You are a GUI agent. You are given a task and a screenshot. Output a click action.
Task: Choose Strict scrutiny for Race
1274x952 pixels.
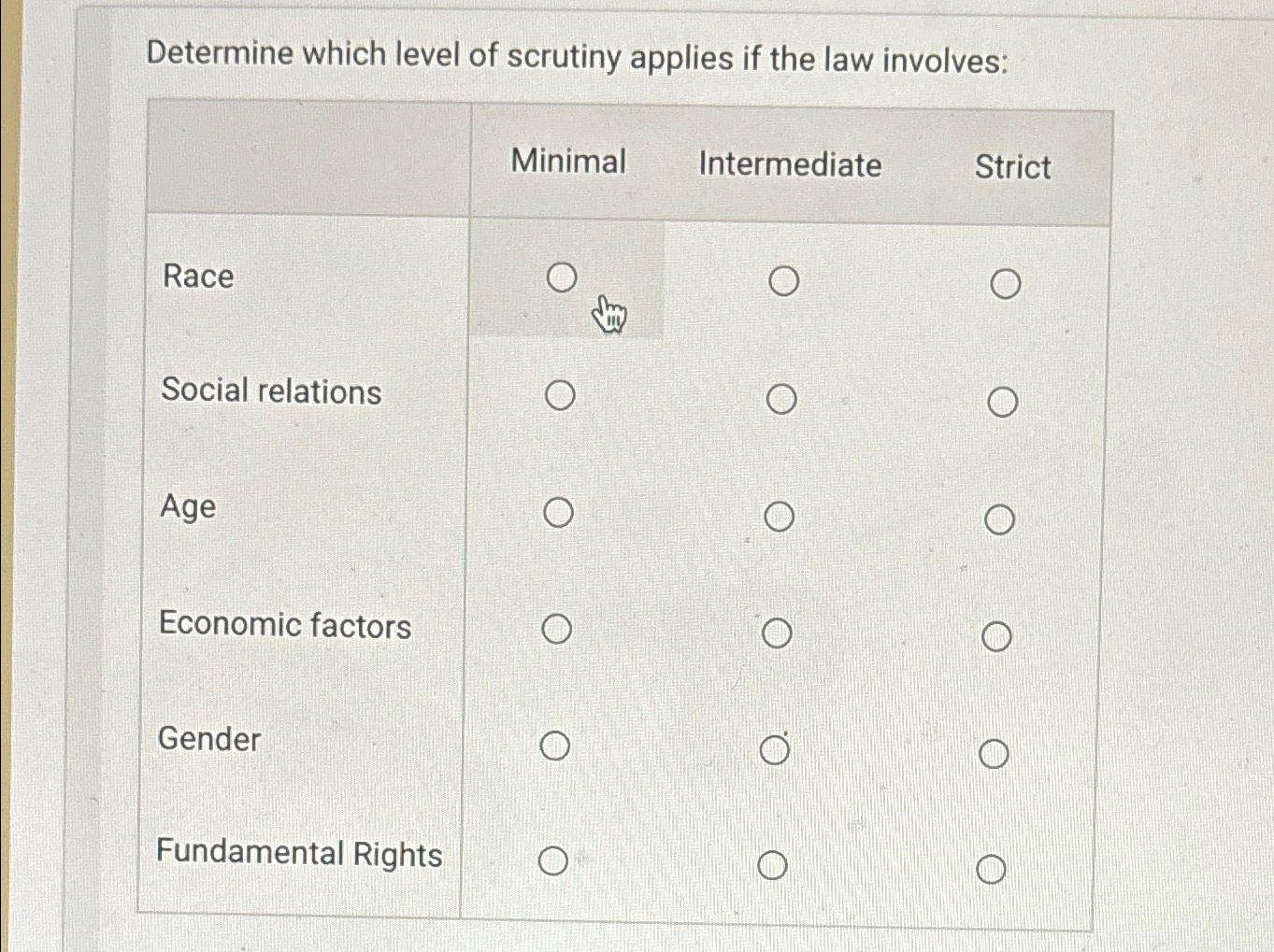click(1005, 283)
